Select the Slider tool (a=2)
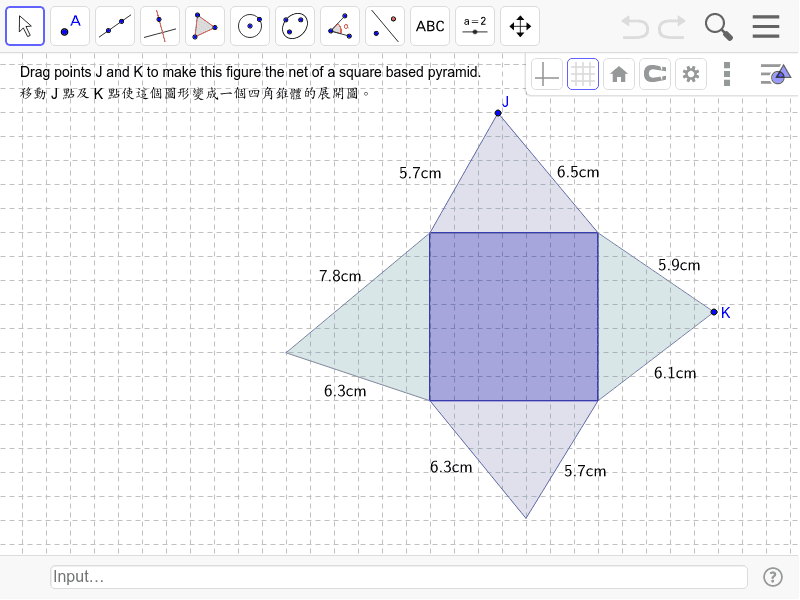800x600 pixels. point(474,25)
